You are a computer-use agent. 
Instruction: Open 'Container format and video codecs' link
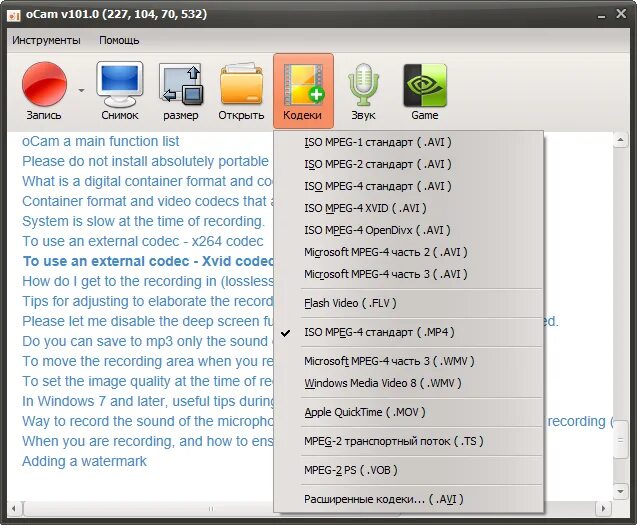tap(147, 201)
